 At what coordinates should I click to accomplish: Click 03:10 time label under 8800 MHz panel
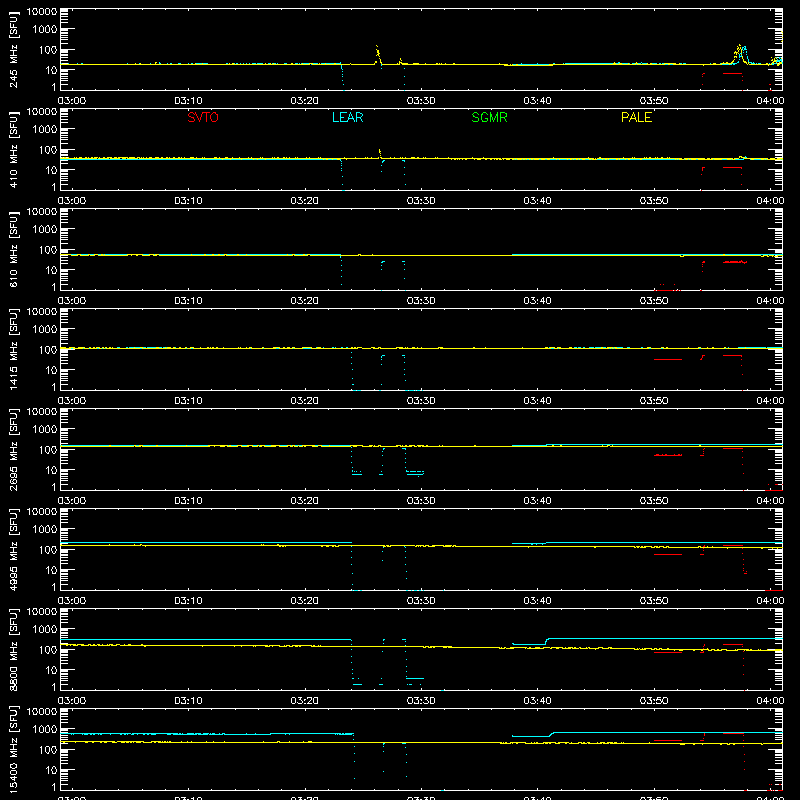point(188,701)
